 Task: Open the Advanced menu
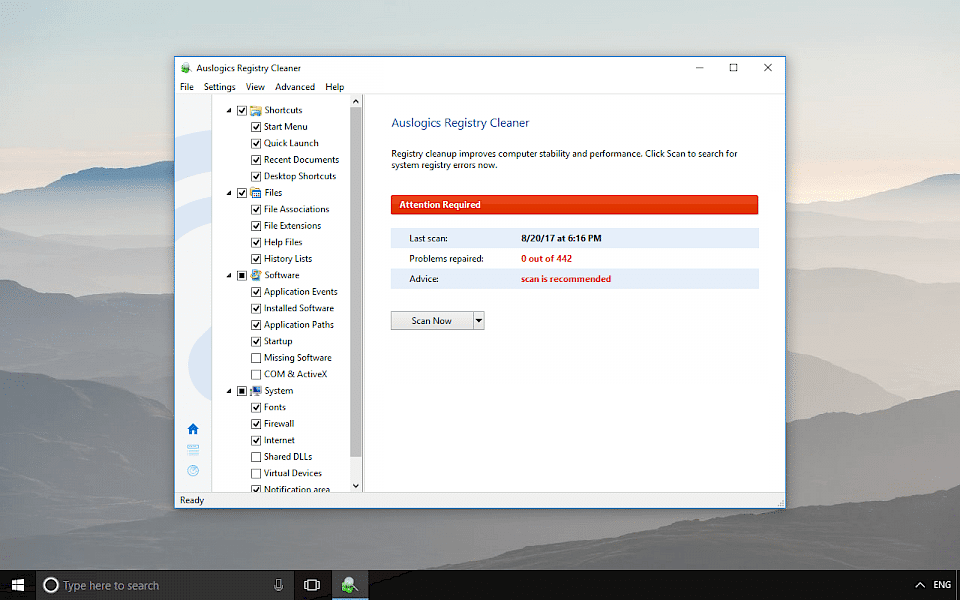pos(295,87)
